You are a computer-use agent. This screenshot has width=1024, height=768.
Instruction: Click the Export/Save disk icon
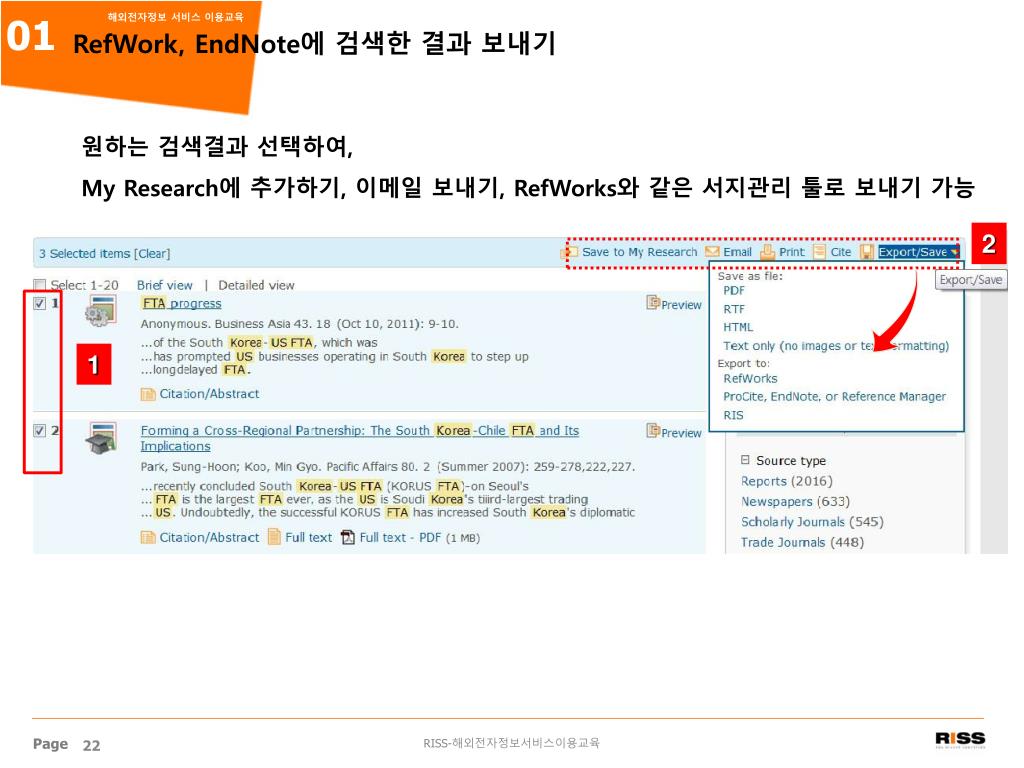867,252
